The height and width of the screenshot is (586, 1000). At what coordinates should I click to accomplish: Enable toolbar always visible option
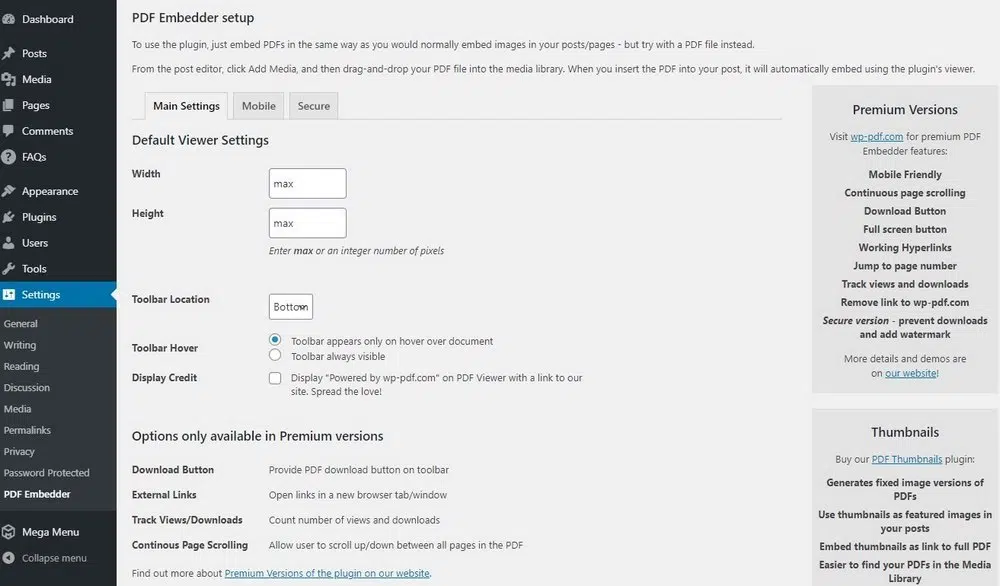275,355
